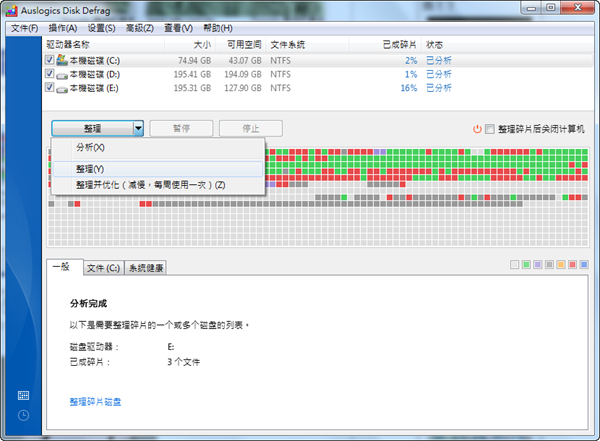Image resolution: width=600 pixels, height=441 pixels.
Task: Click the 194.09 GB free space cell
Action: 243,74
